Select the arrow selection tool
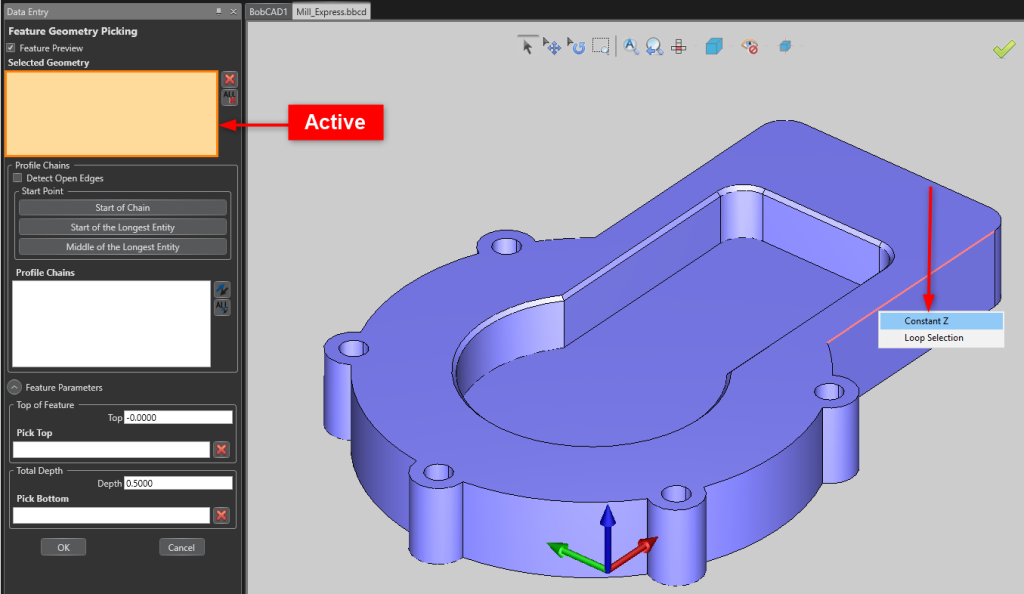The height and width of the screenshot is (594, 1024). (x=528, y=46)
